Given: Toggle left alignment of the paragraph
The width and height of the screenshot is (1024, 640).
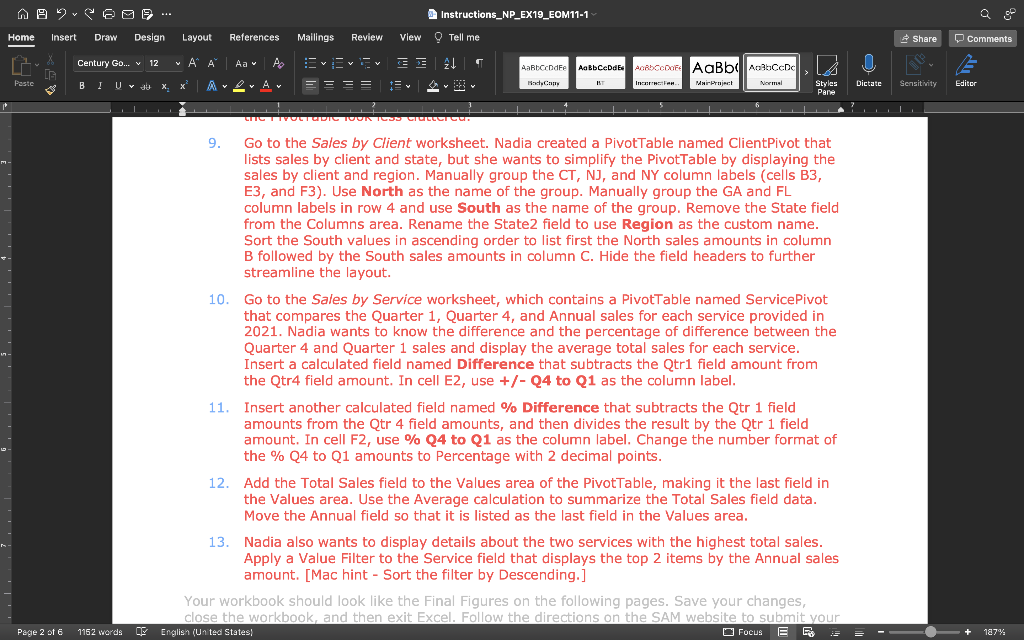Looking at the screenshot, I should (x=310, y=86).
